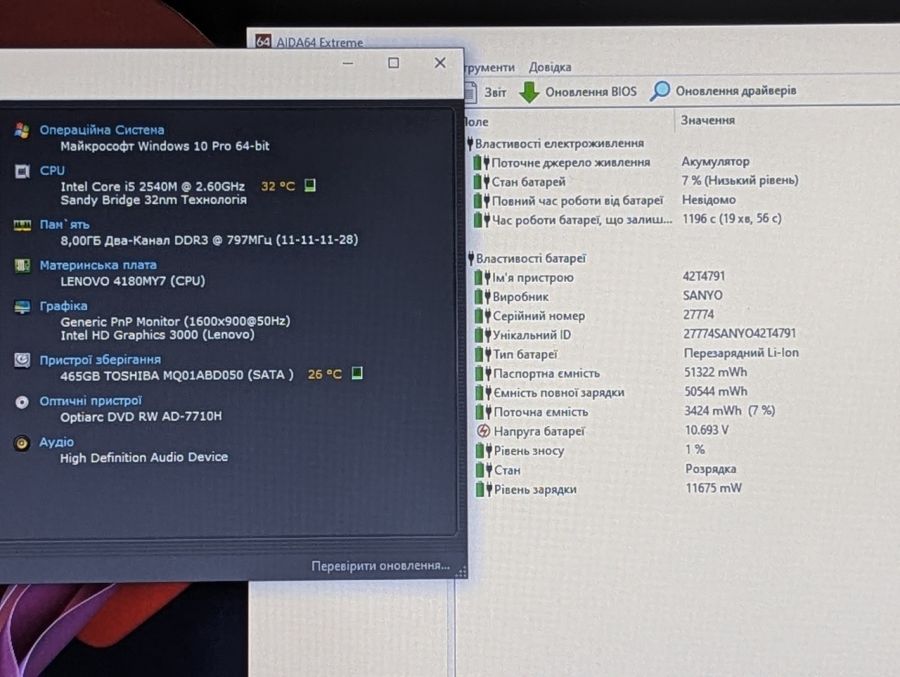The image size is (900, 677).
Task: Select the Поточна ємність row
Action: [626, 411]
